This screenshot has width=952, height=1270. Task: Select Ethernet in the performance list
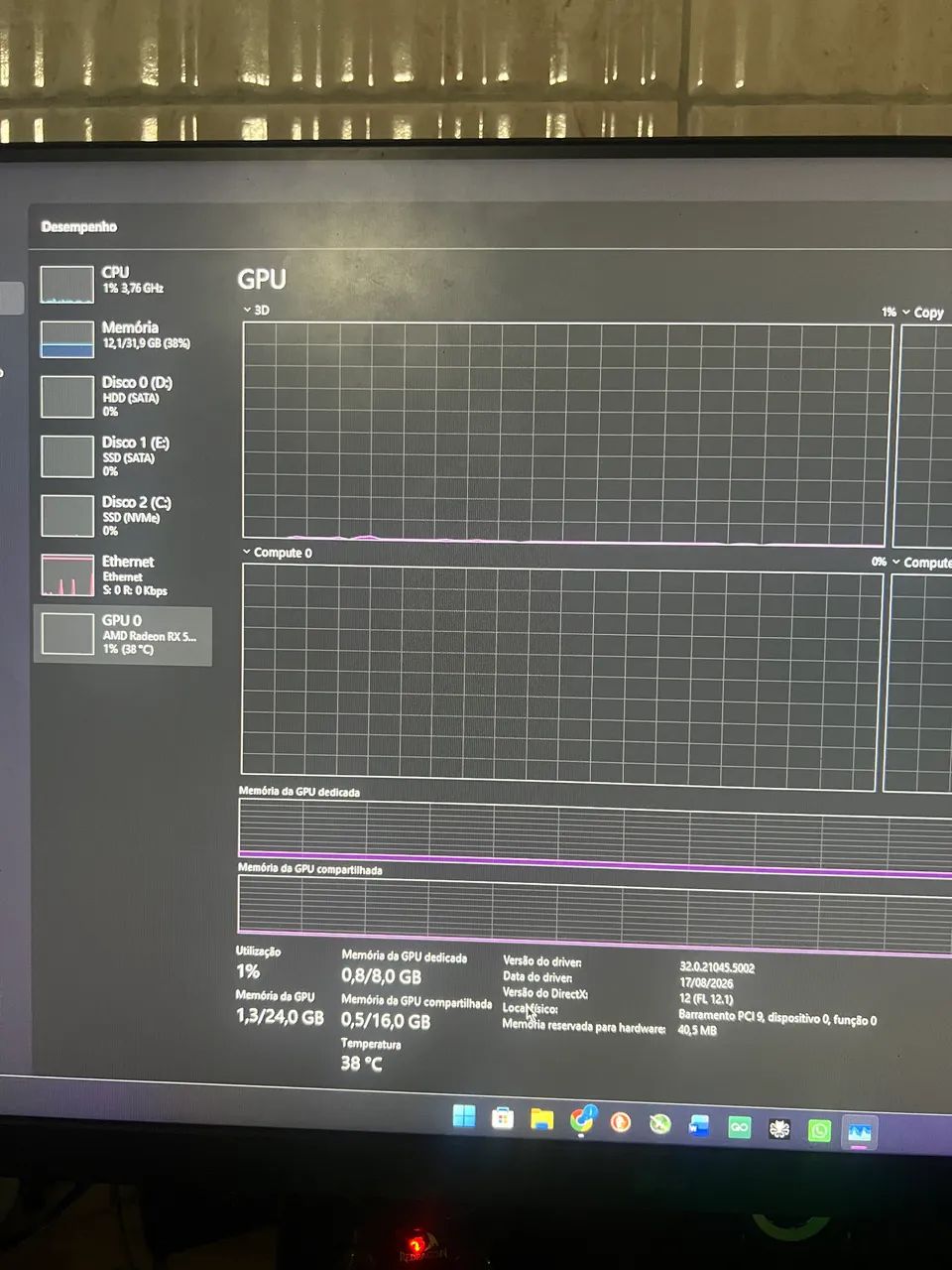pyautogui.click(x=123, y=574)
